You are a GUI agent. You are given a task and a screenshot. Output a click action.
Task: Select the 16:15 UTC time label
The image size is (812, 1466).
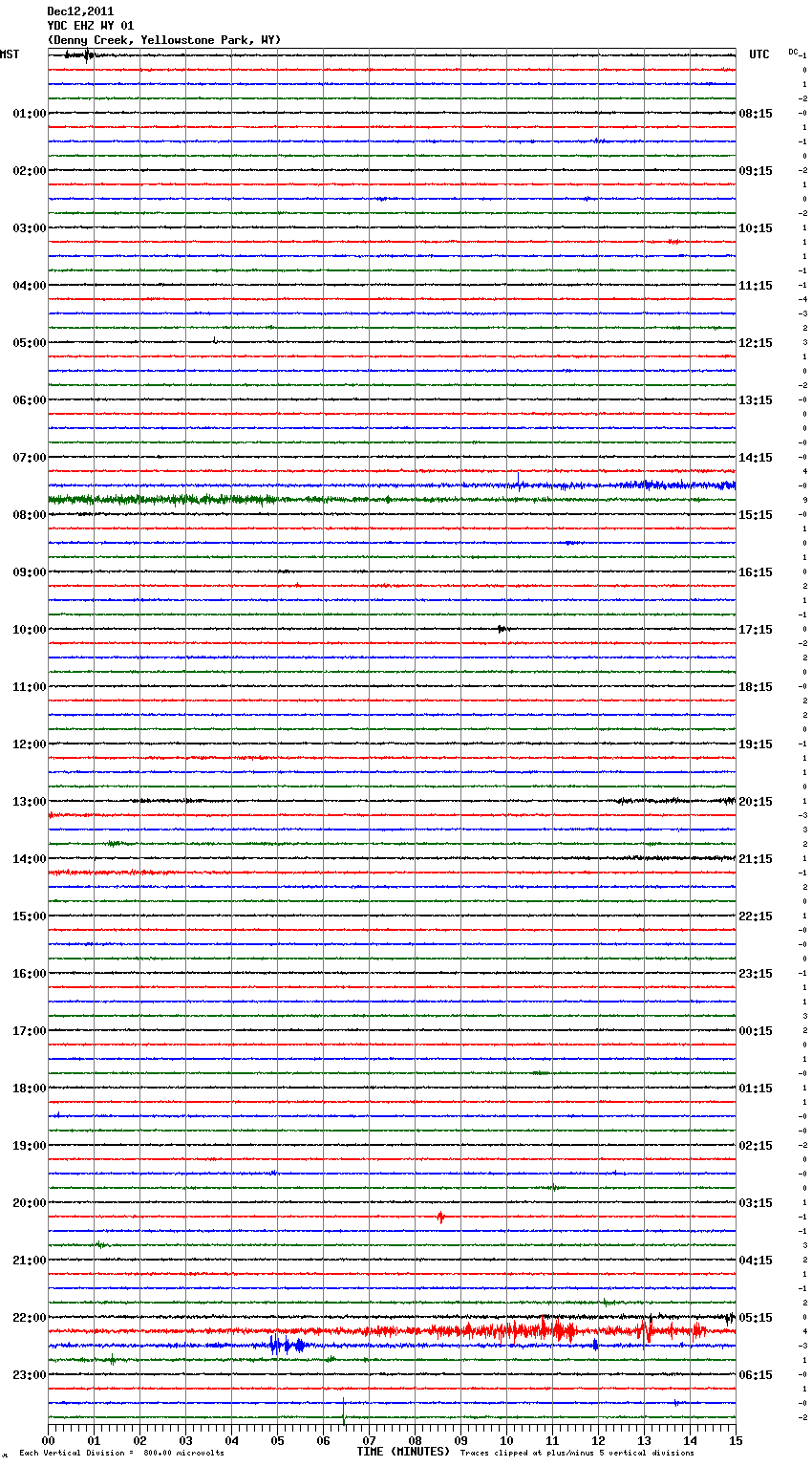click(756, 572)
